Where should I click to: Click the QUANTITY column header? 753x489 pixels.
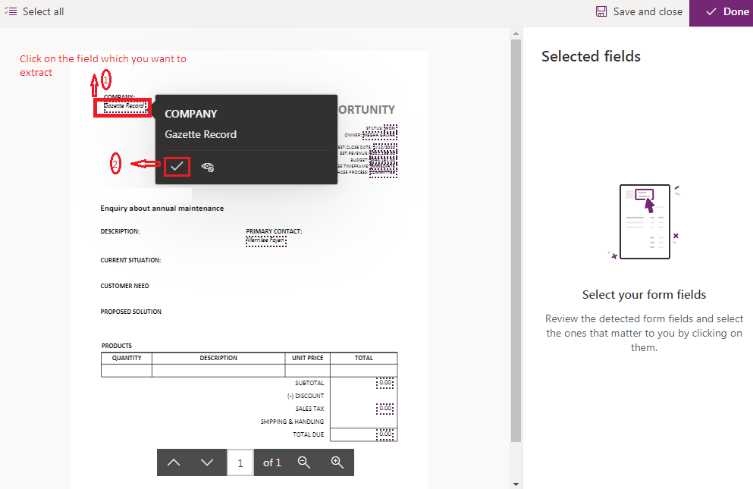127,358
